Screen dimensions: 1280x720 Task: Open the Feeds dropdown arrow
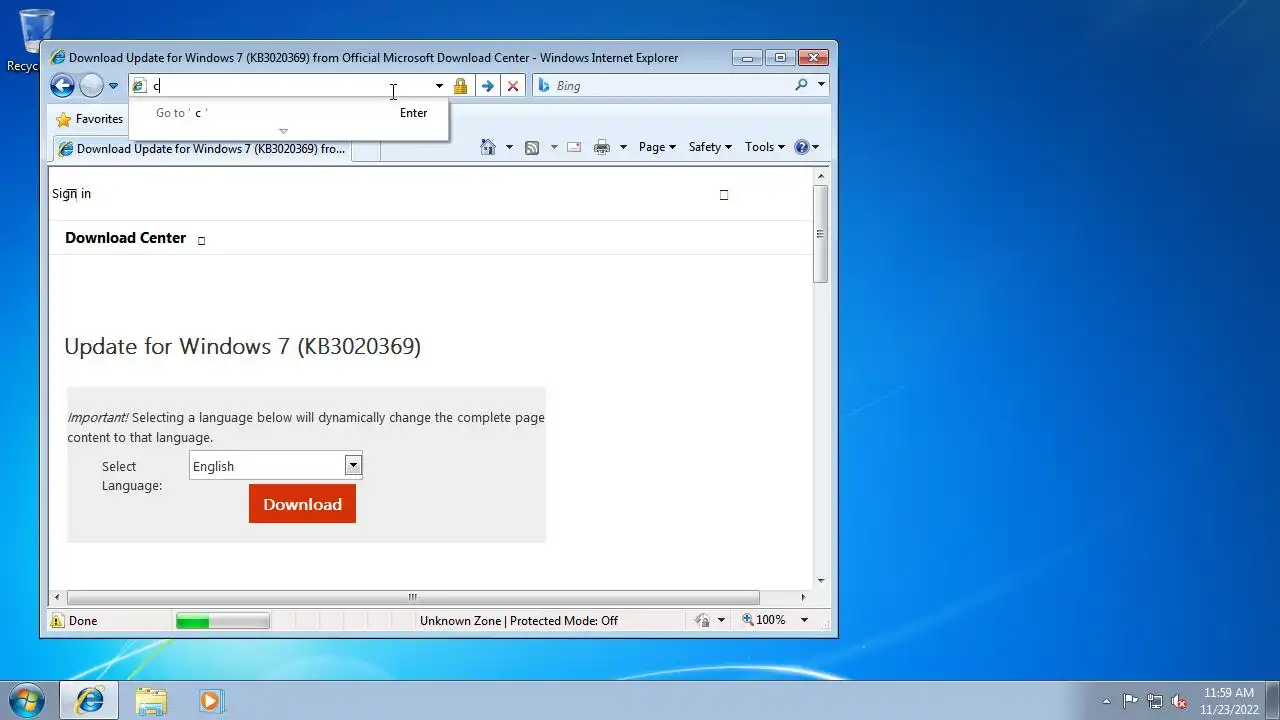pyautogui.click(x=554, y=147)
